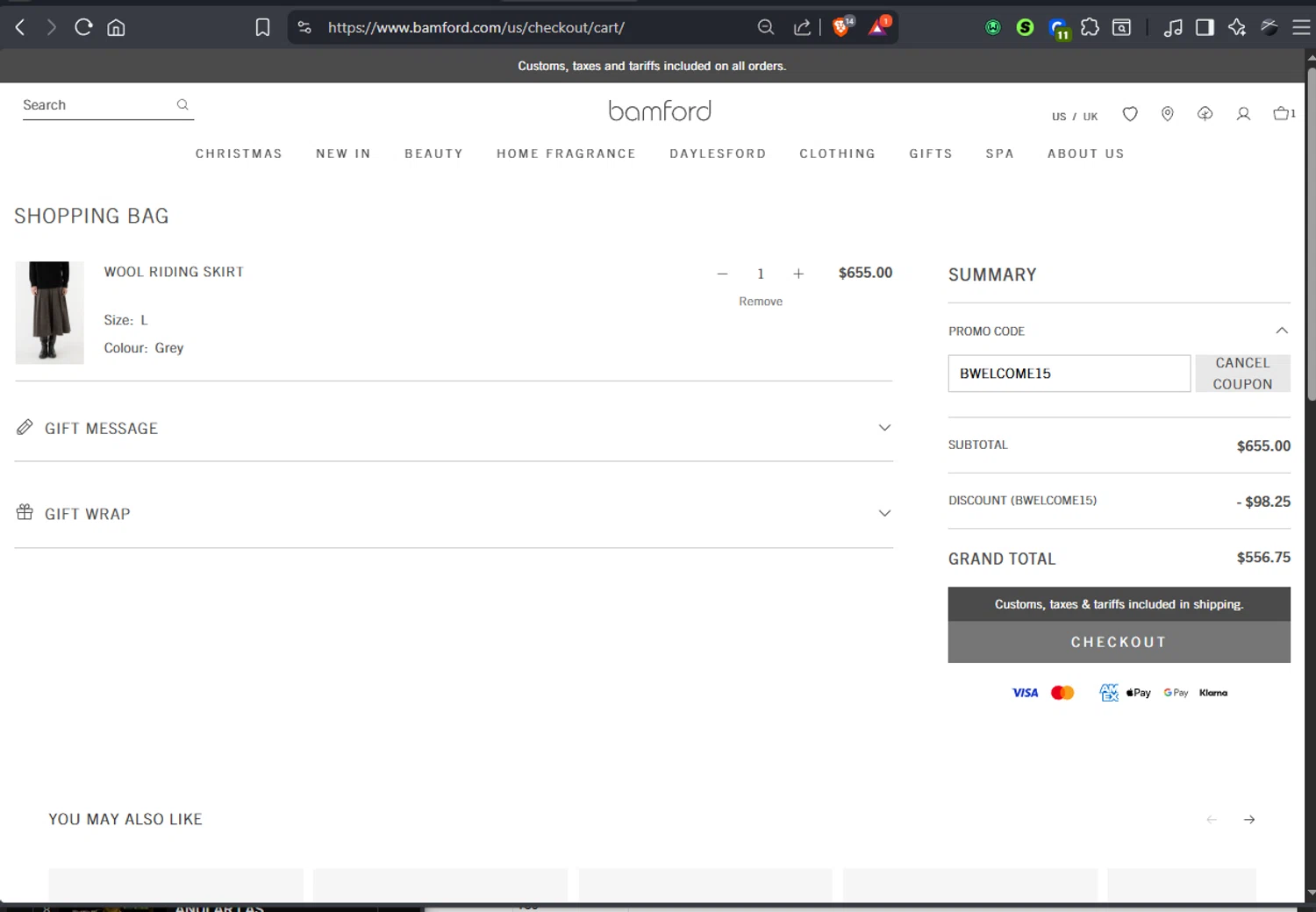1316x912 pixels.
Task: Reload the page with the refresh icon
Action: coord(83,27)
